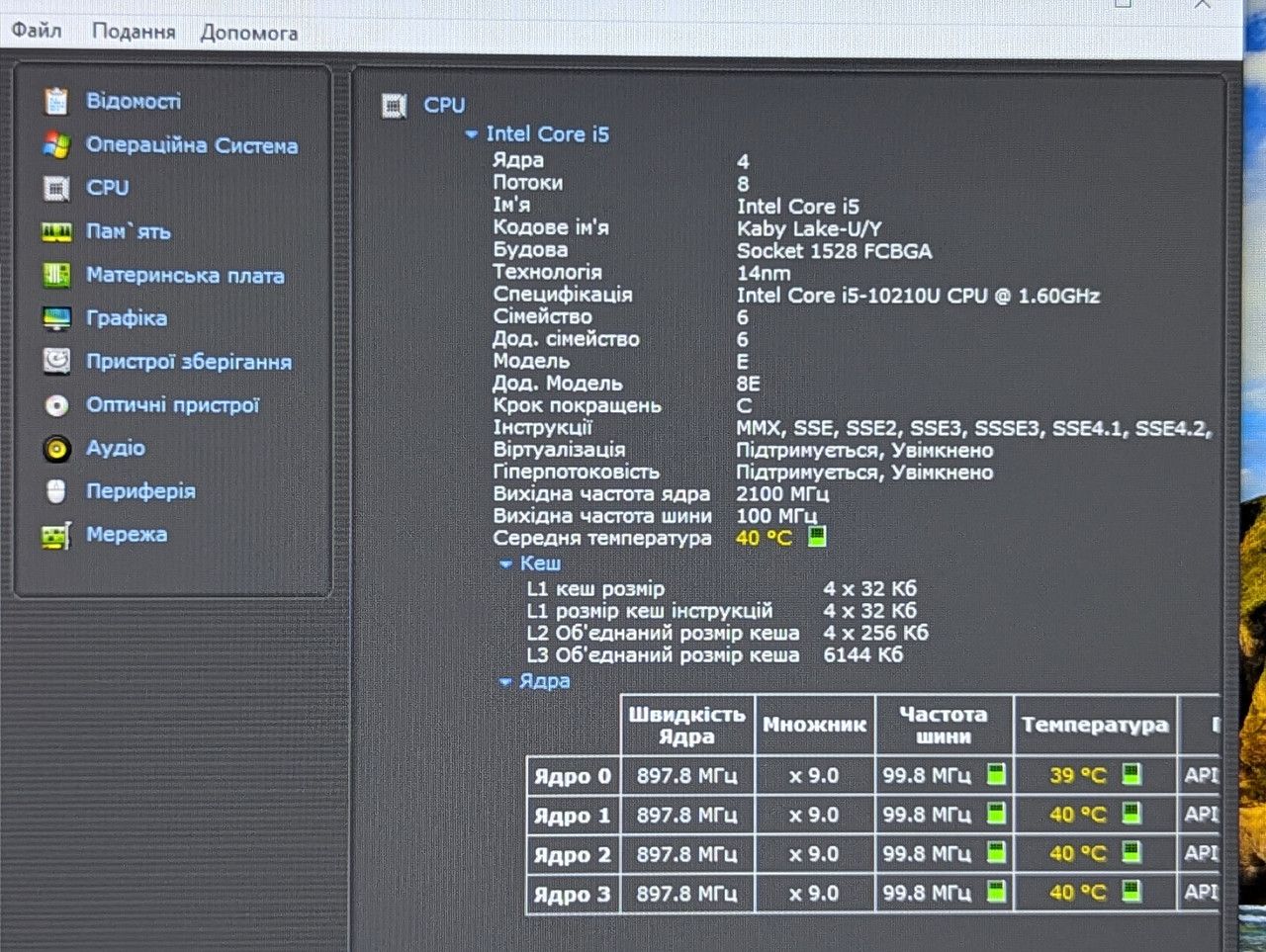Click the CPU chip icon in sidebar
The width and height of the screenshot is (1266, 952).
(56, 188)
